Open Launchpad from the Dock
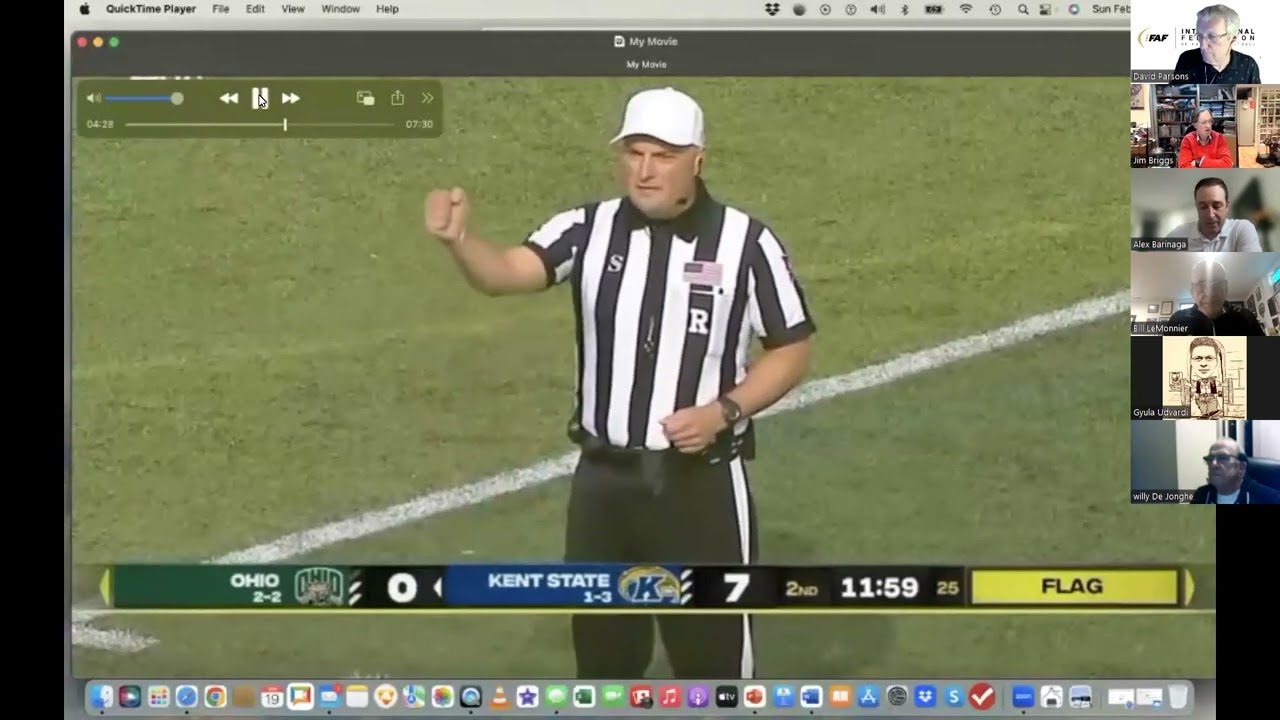The width and height of the screenshot is (1280, 720). click(158, 697)
